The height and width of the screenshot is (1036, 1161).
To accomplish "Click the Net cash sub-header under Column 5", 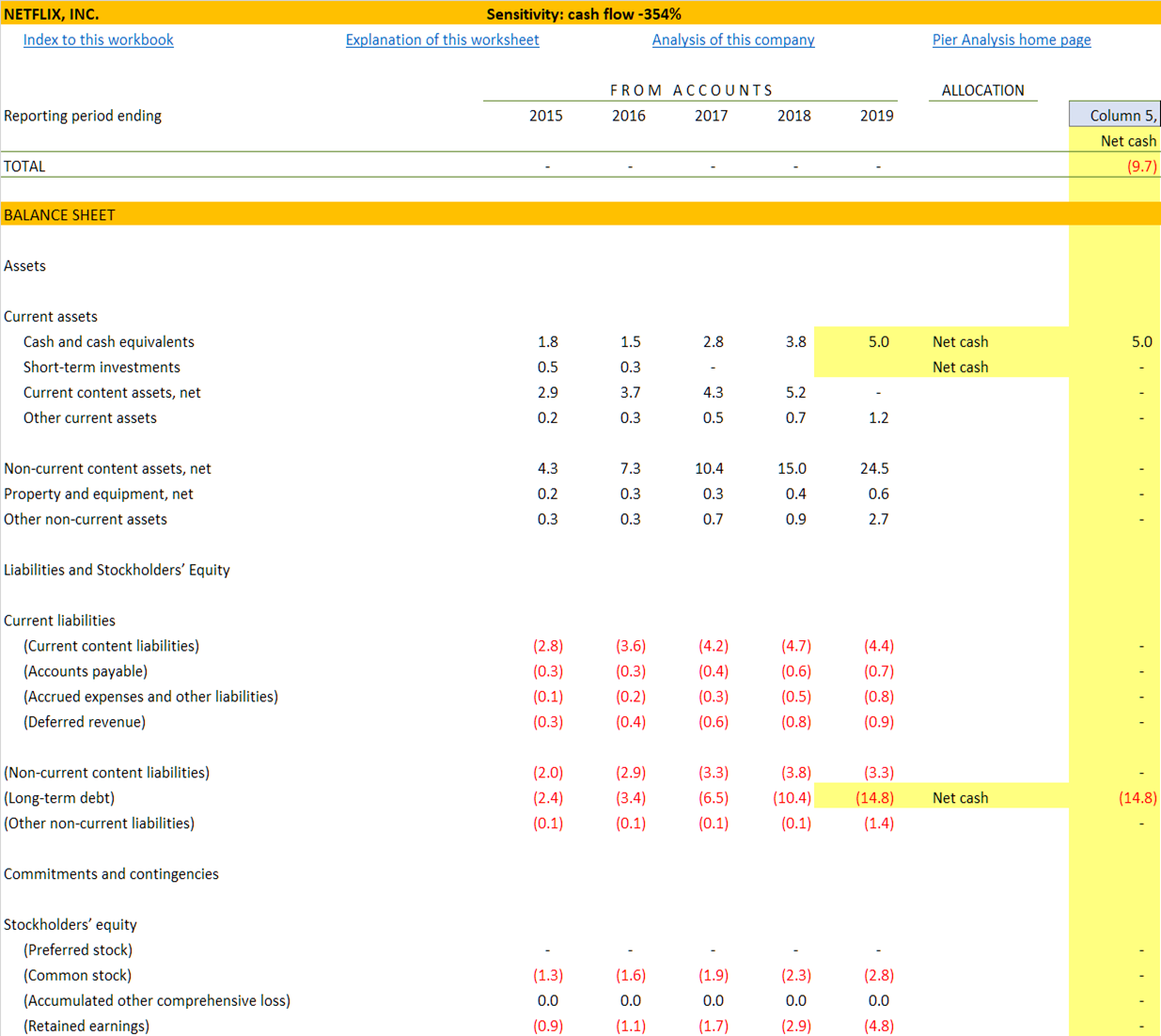I will click(x=1128, y=141).
